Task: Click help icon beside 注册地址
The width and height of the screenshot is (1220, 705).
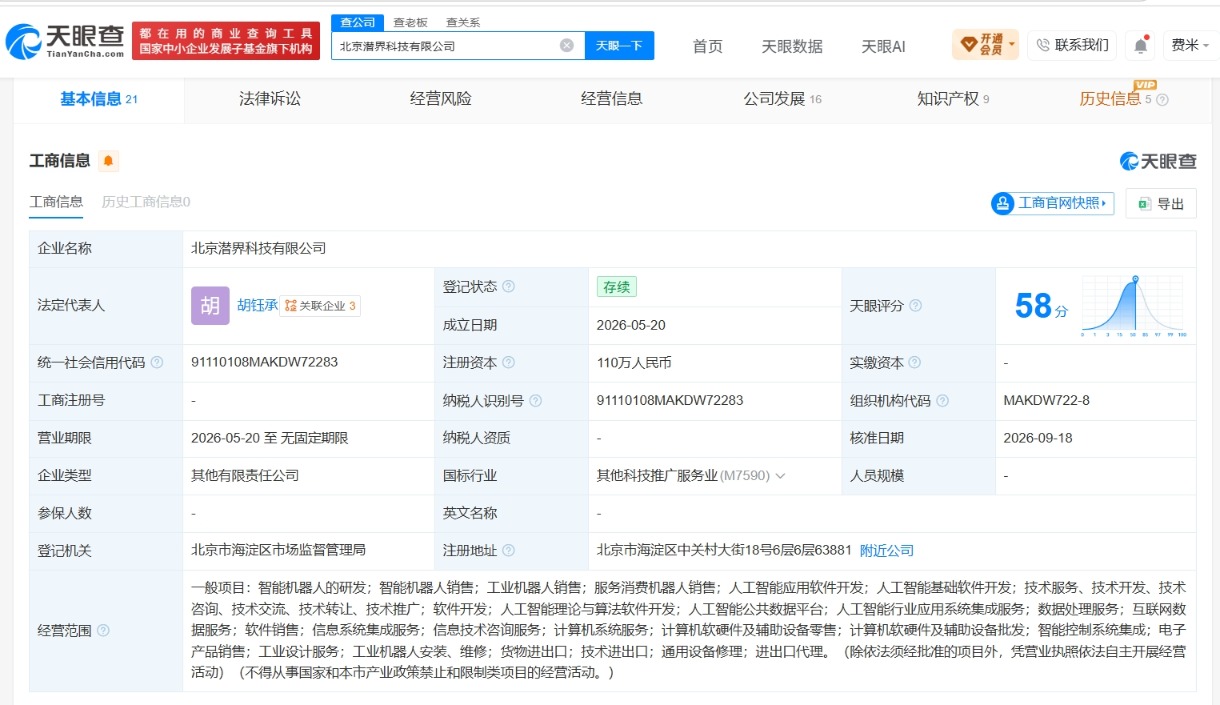Action: tap(508, 550)
